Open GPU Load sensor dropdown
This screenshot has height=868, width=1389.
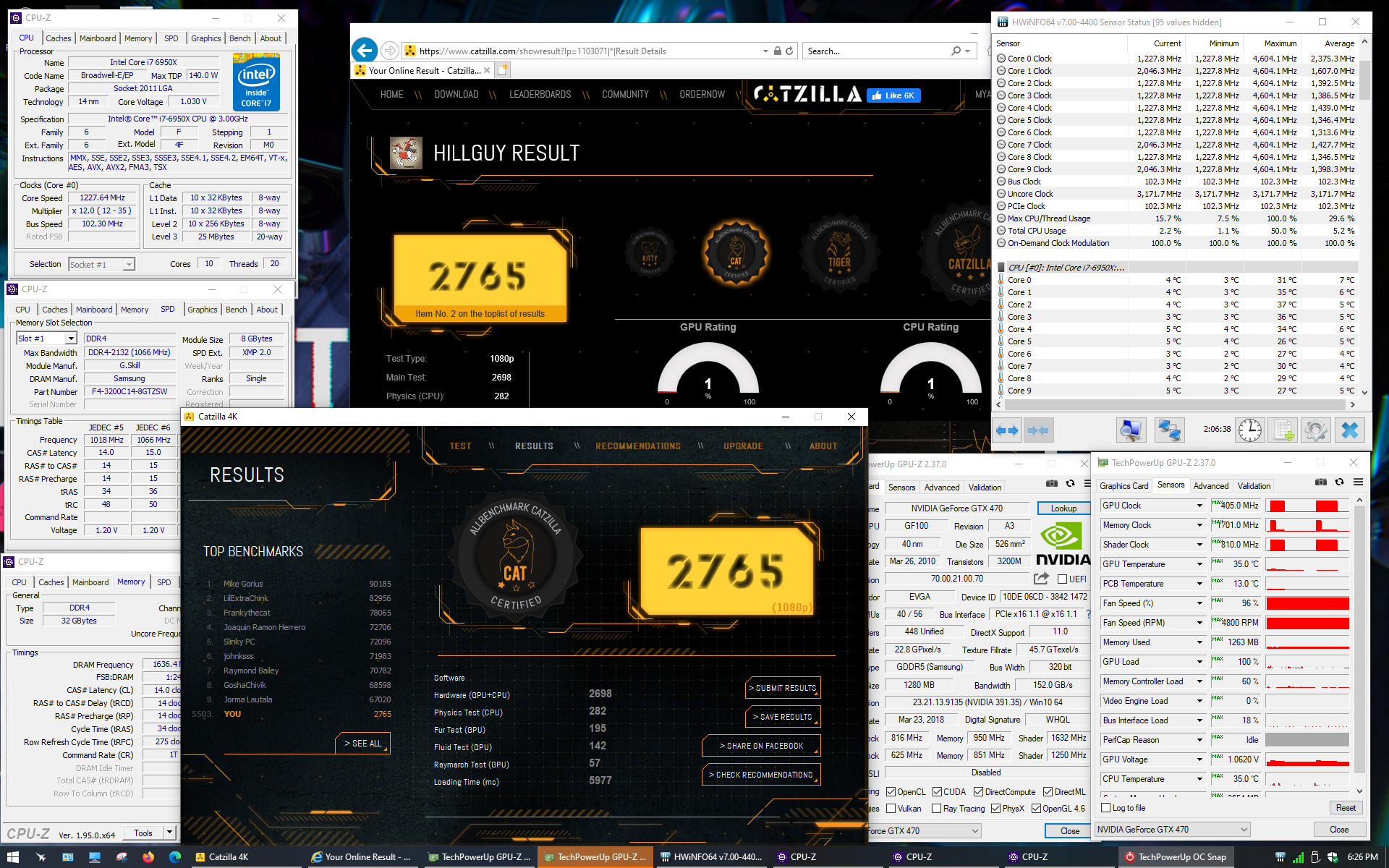click(1199, 662)
